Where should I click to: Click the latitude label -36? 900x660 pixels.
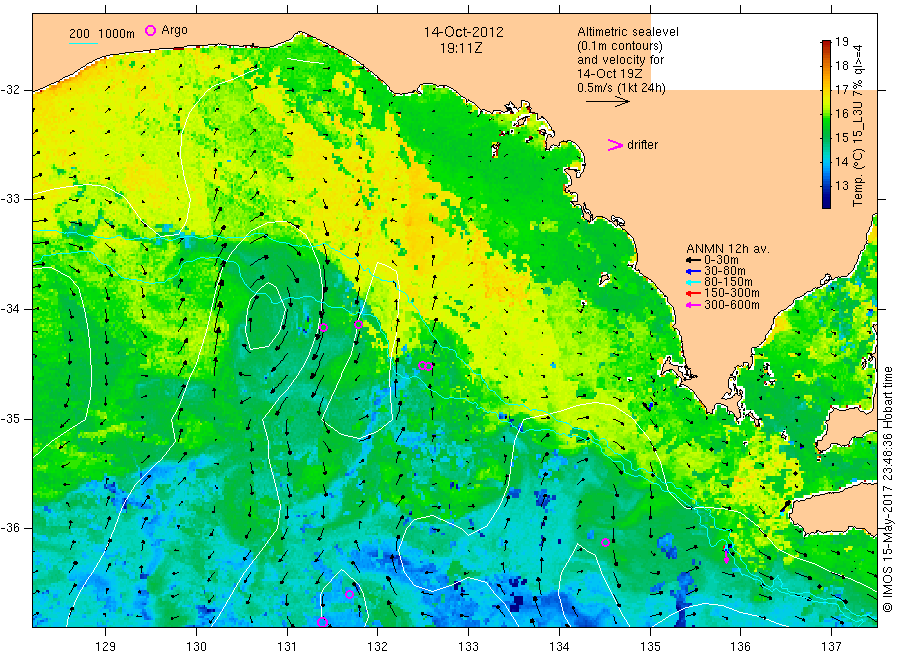[x=11, y=528]
